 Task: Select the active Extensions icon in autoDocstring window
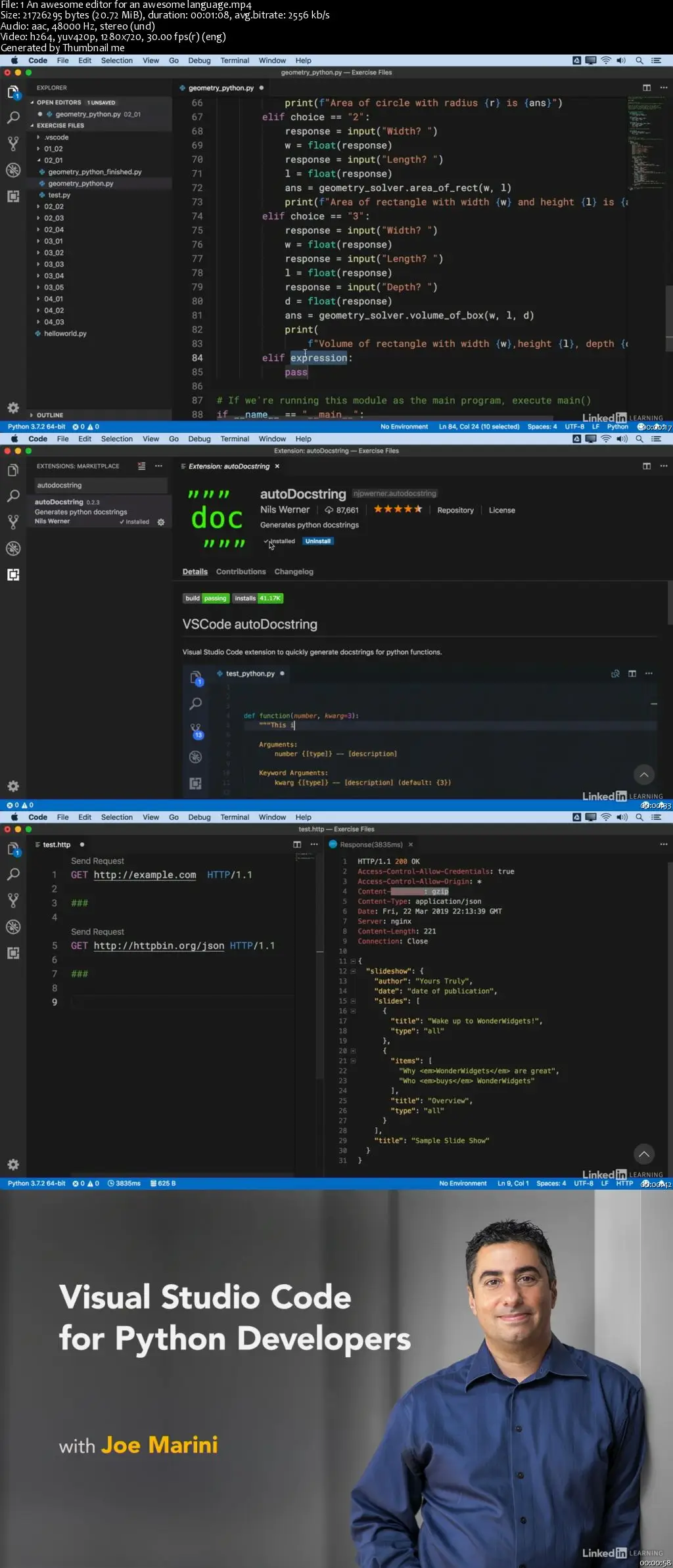[13, 575]
